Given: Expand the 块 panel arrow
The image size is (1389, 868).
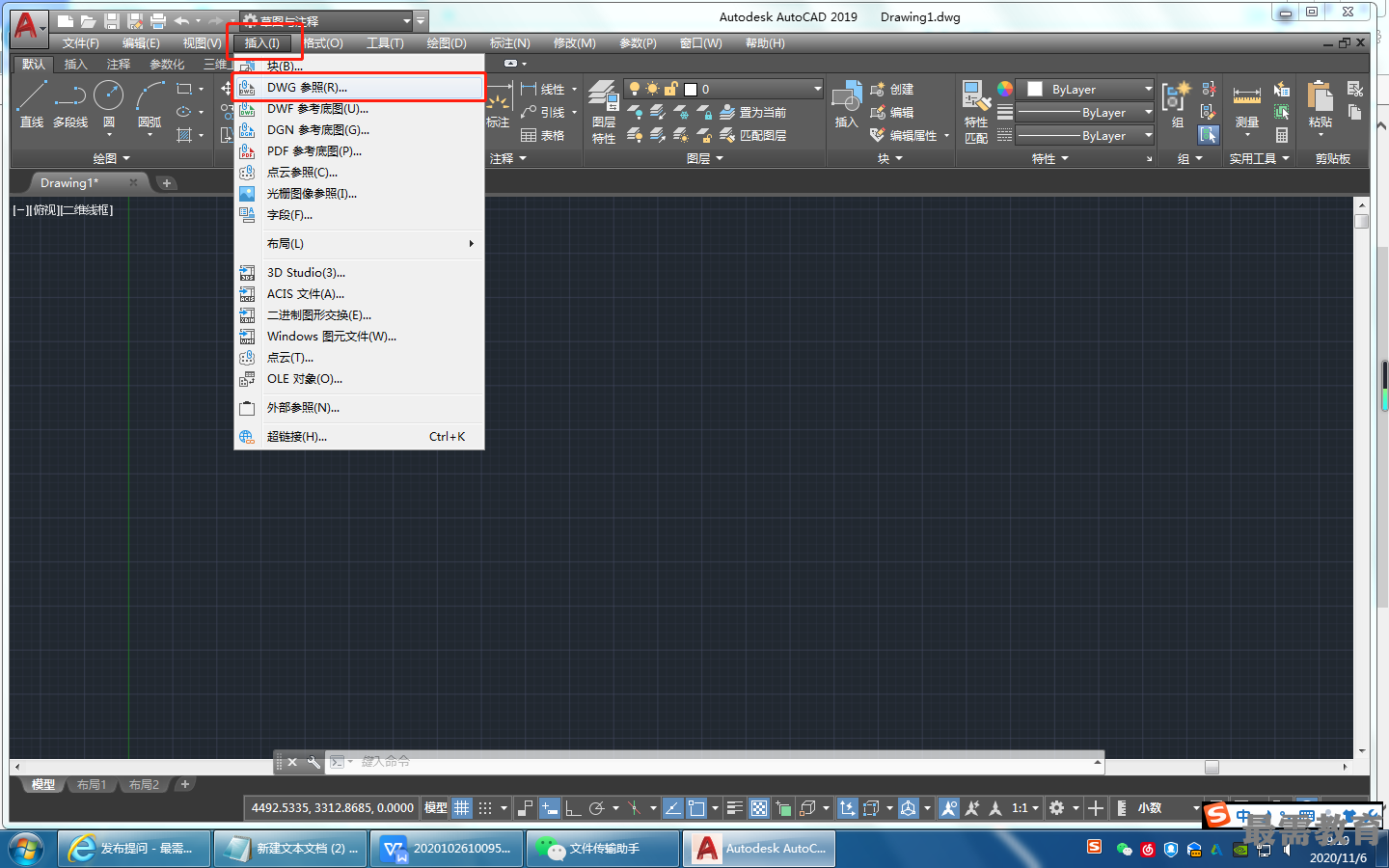Looking at the screenshot, I should point(899,159).
